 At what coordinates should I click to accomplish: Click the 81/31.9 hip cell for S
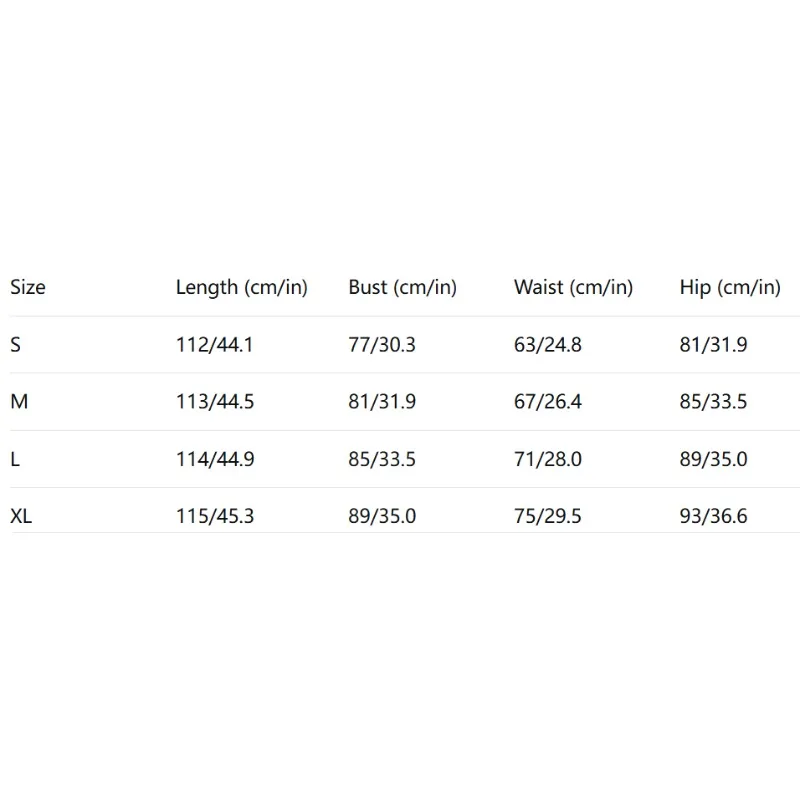713,346
